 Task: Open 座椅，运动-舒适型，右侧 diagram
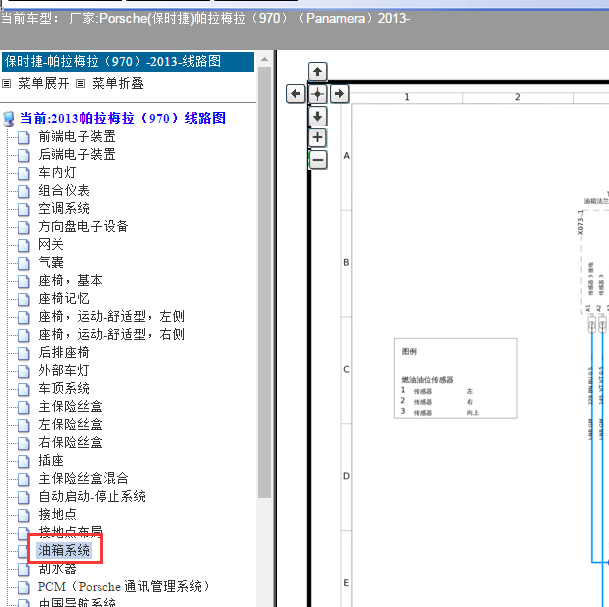click(x=111, y=334)
